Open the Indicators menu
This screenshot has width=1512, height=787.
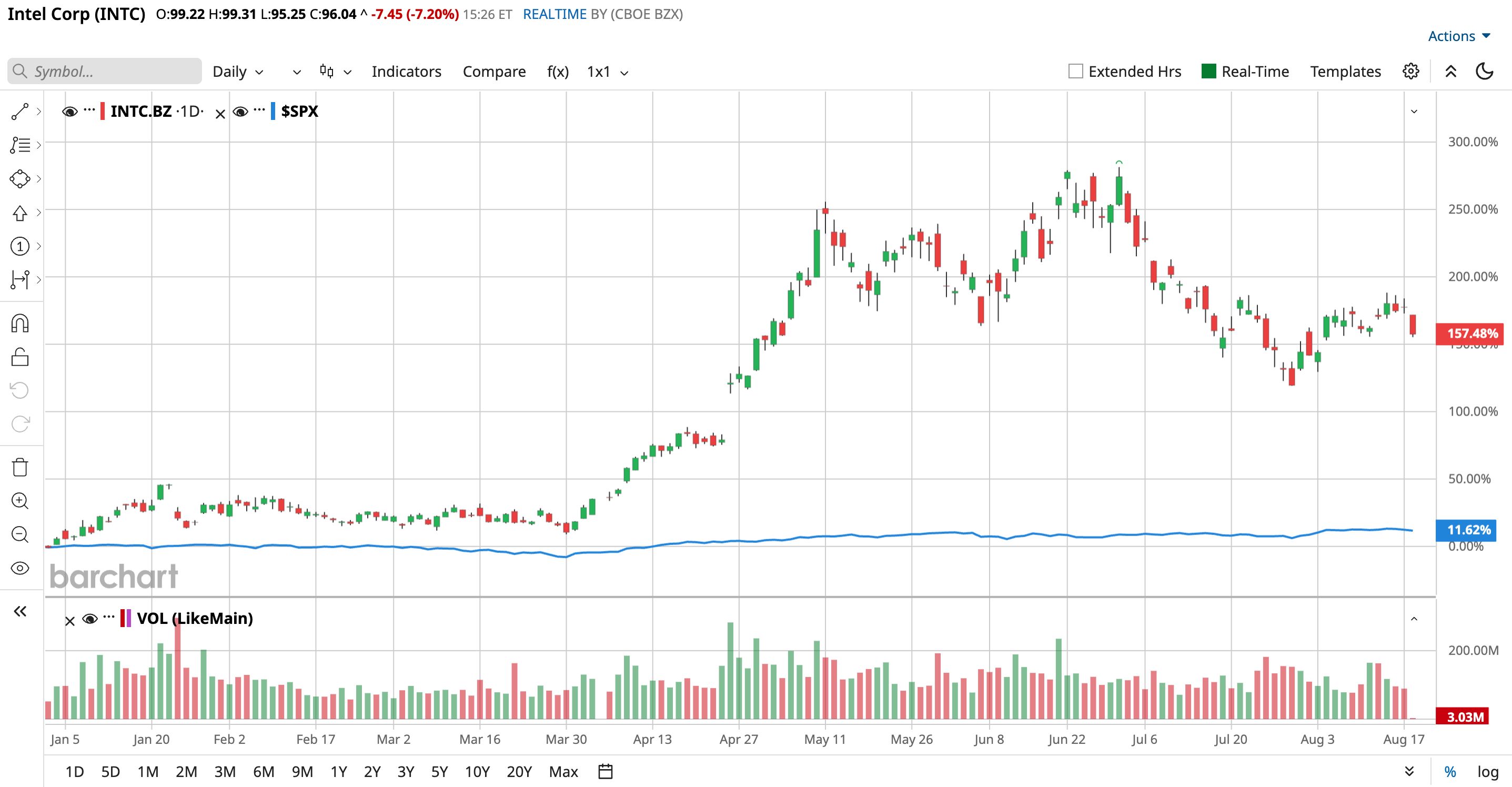pyautogui.click(x=406, y=72)
